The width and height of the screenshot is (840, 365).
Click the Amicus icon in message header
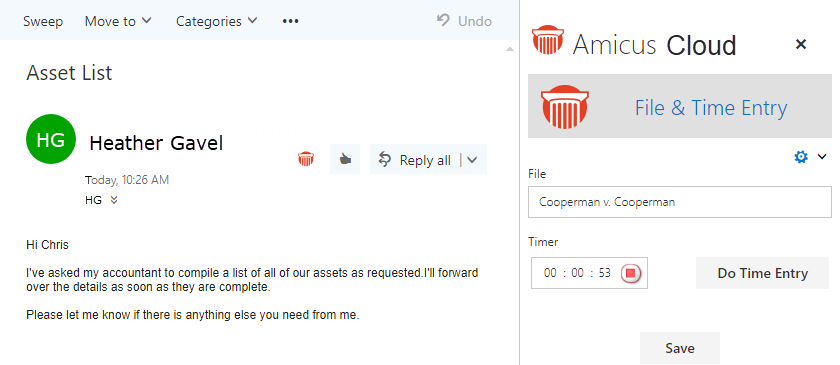(x=306, y=159)
